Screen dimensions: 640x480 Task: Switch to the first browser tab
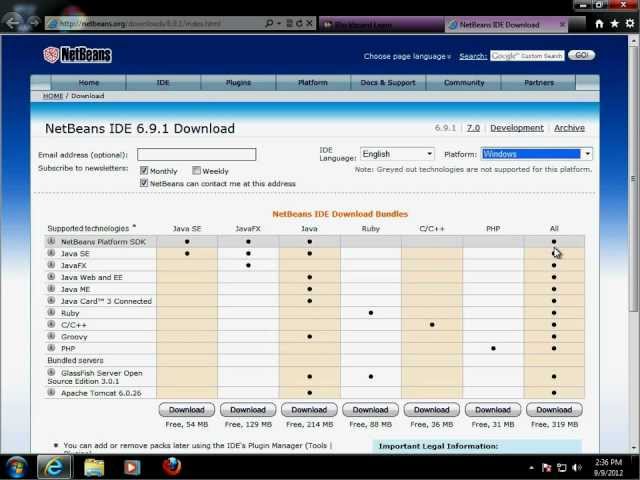[381, 24]
